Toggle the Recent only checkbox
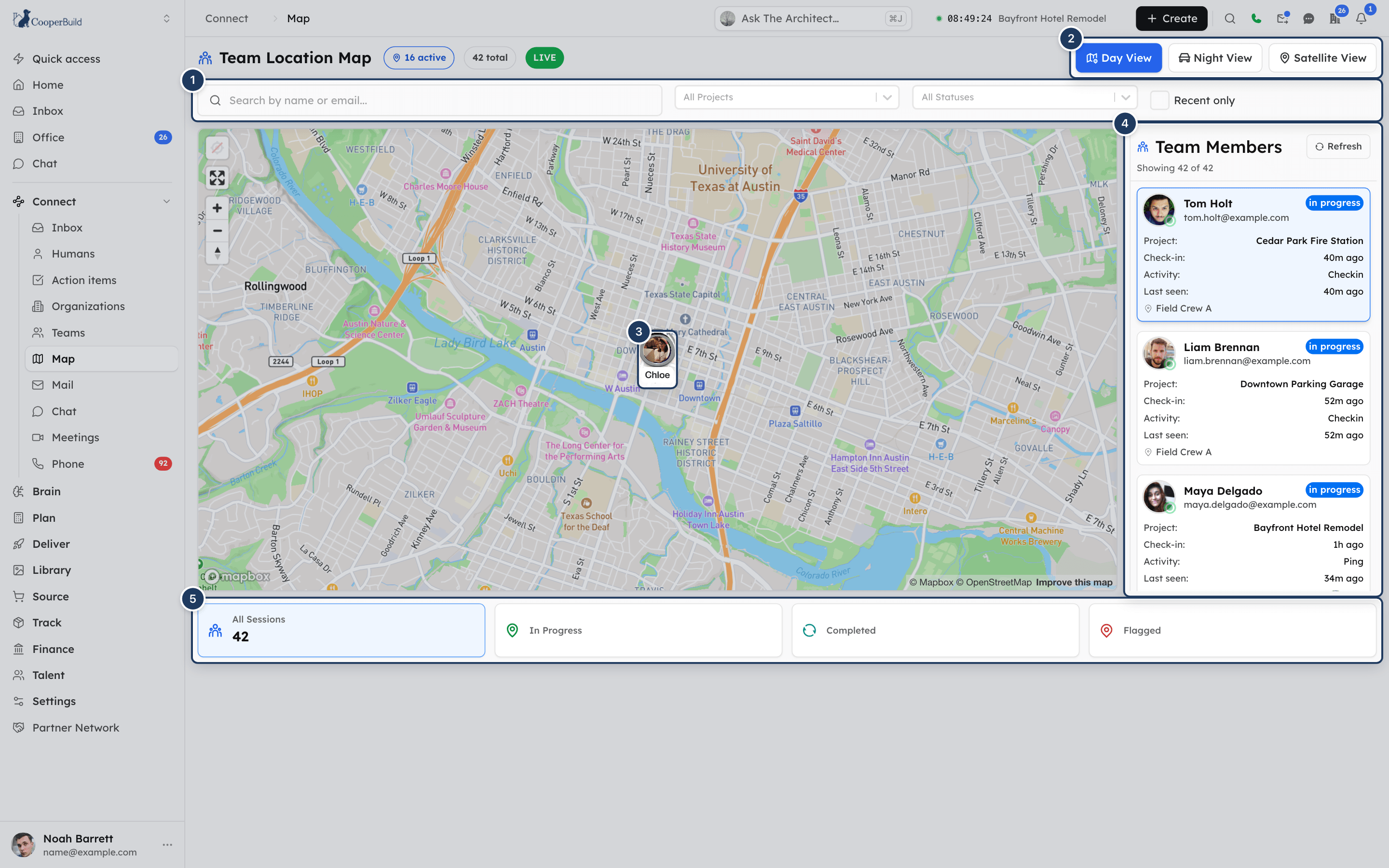The width and height of the screenshot is (1389, 868). 1159,100
